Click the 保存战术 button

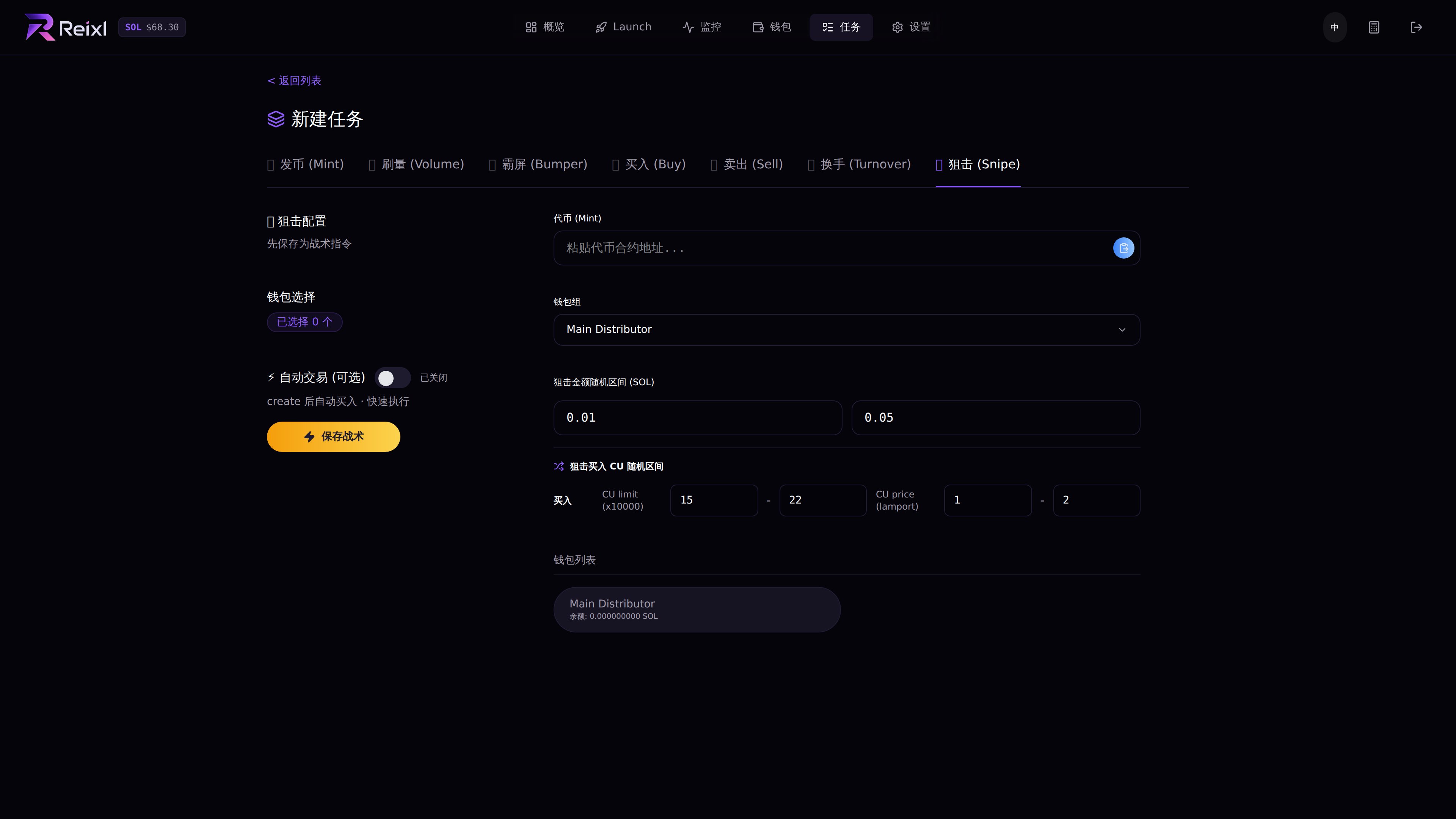coord(334,437)
